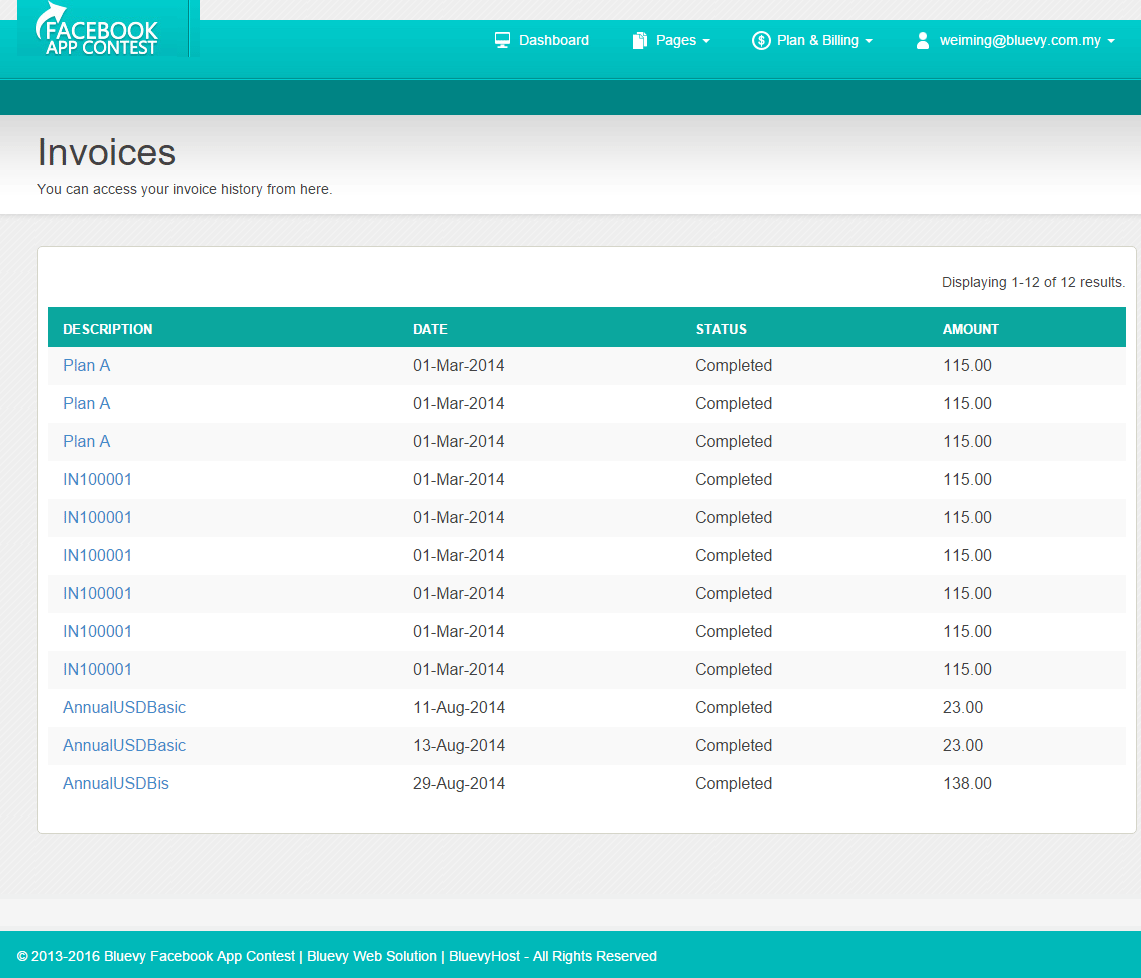Click the footer copyright text

(336, 956)
